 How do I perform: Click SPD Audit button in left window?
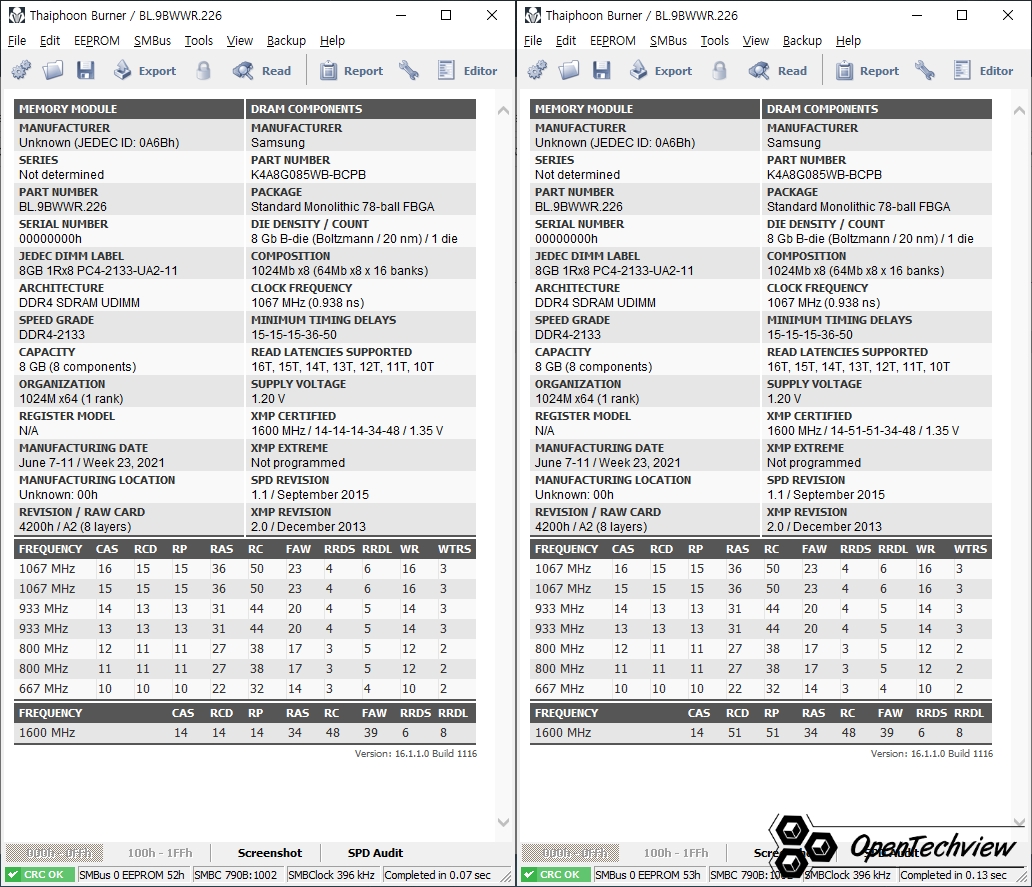[375, 853]
